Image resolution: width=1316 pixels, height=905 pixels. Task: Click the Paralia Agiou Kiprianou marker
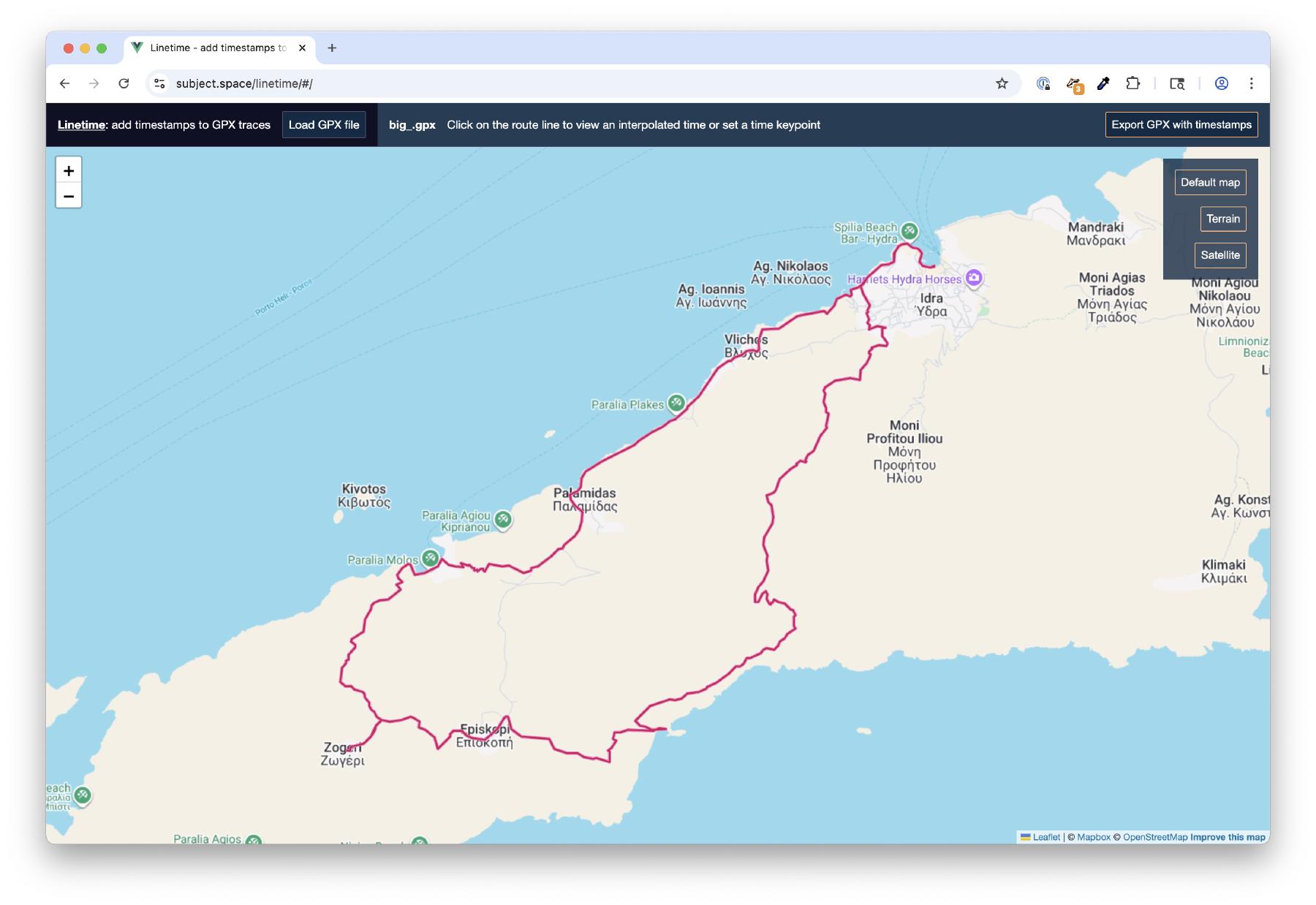(502, 519)
